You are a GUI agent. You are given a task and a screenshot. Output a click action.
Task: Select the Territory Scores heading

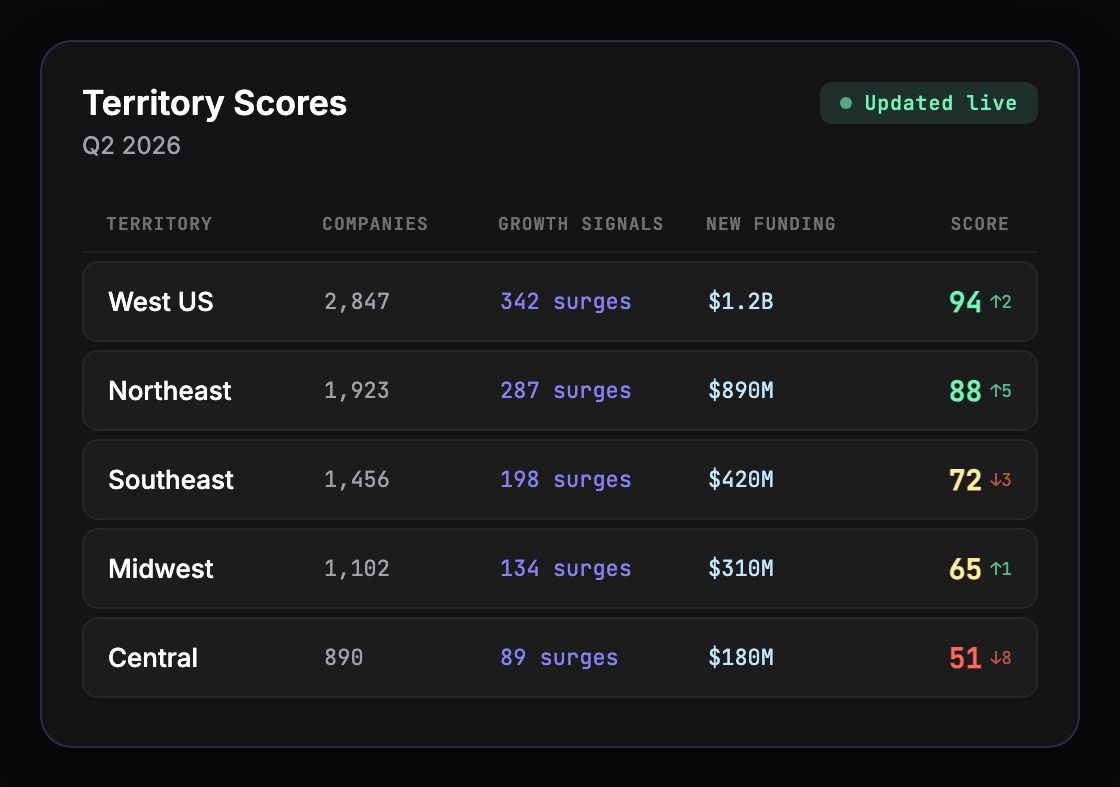click(x=215, y=103)
